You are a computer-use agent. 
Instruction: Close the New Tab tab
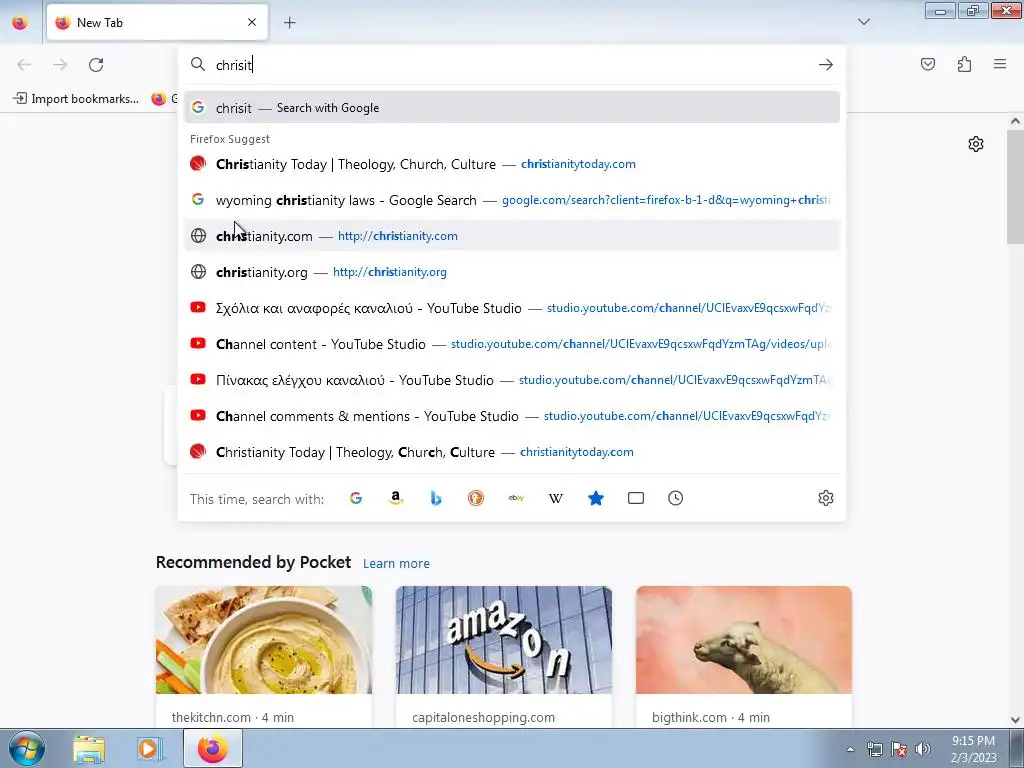[252, 22]
